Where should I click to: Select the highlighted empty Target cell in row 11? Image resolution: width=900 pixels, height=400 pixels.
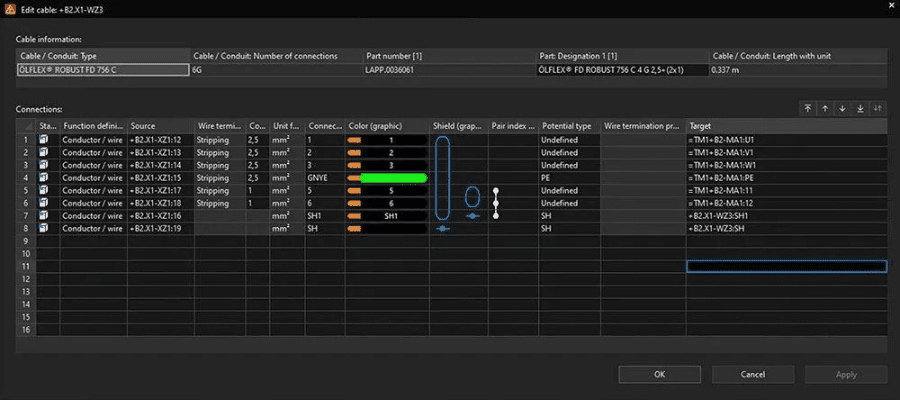(x=786, y=266)
